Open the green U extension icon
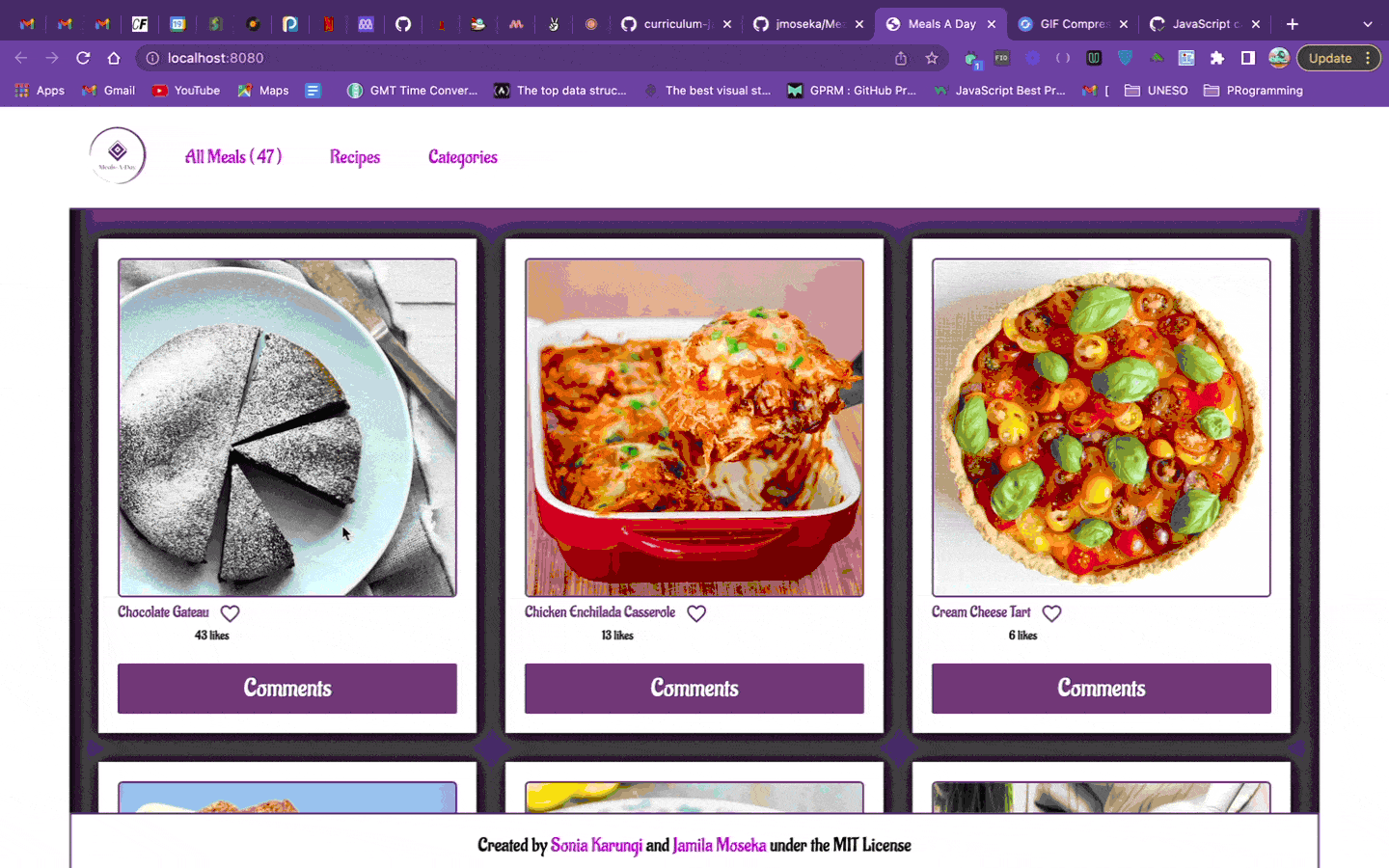Image resolution: width=1389 pixels, height=868 pixels. (x=1094, y=58)
